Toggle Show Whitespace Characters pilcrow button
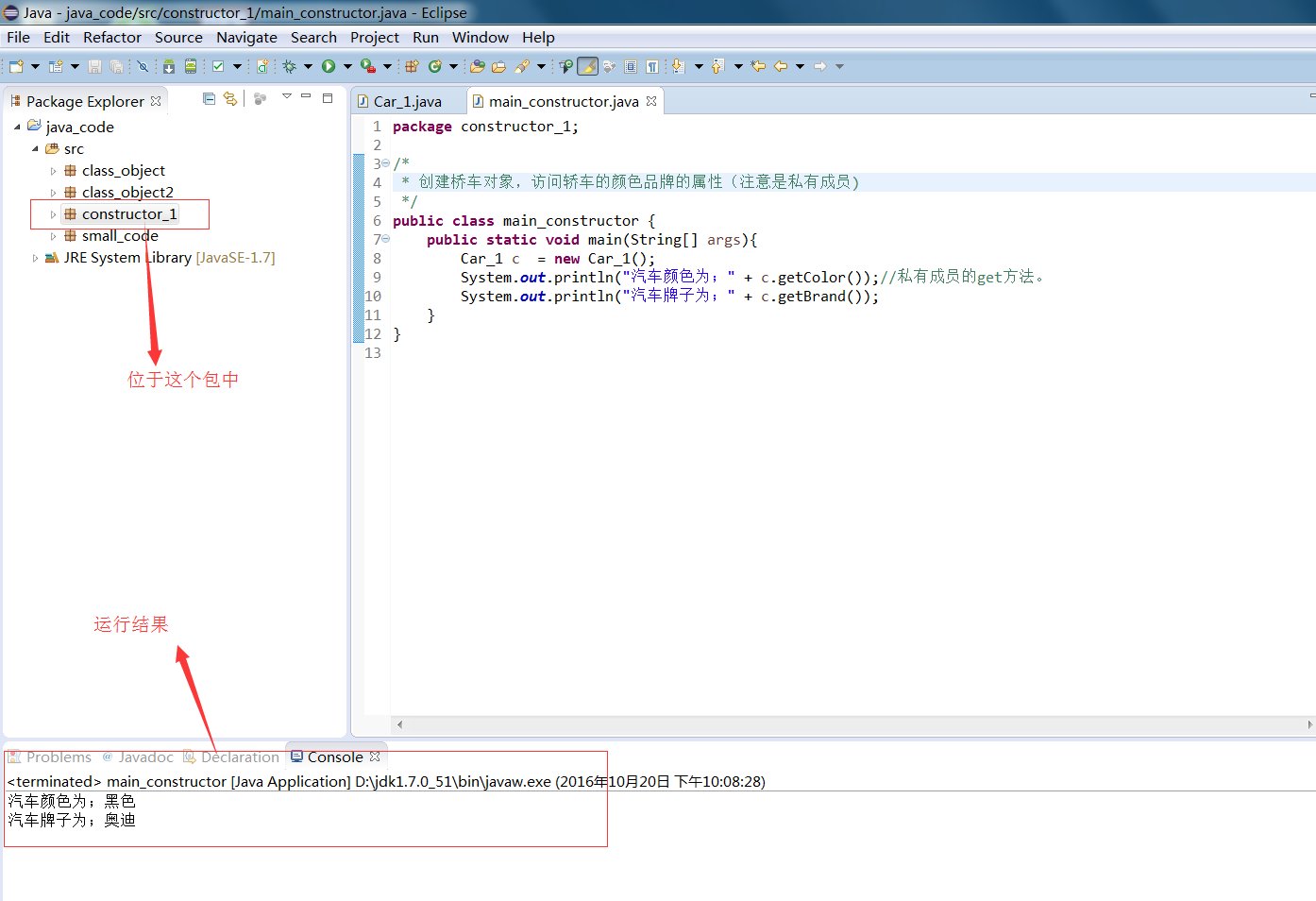 pyautogui.click(x=651, y=66)
